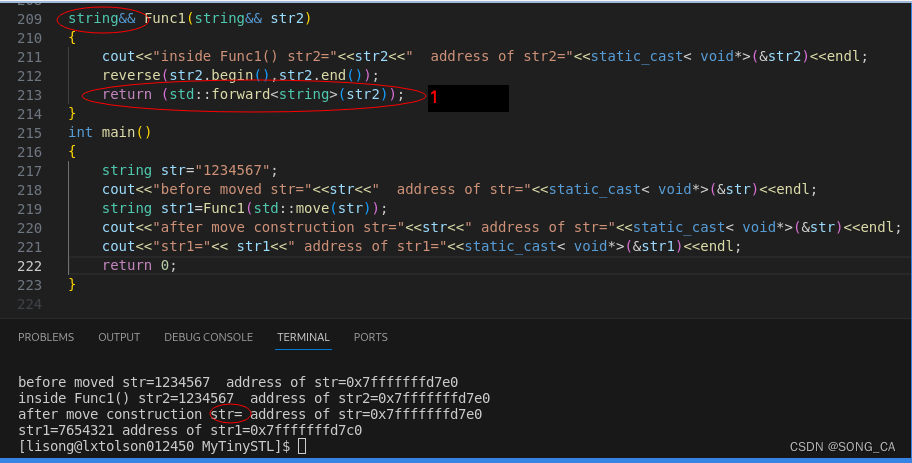The height and width of the screenshot is (463, 912).
Task: Click line number 209 in the gutter
Action: pos(30,19)
